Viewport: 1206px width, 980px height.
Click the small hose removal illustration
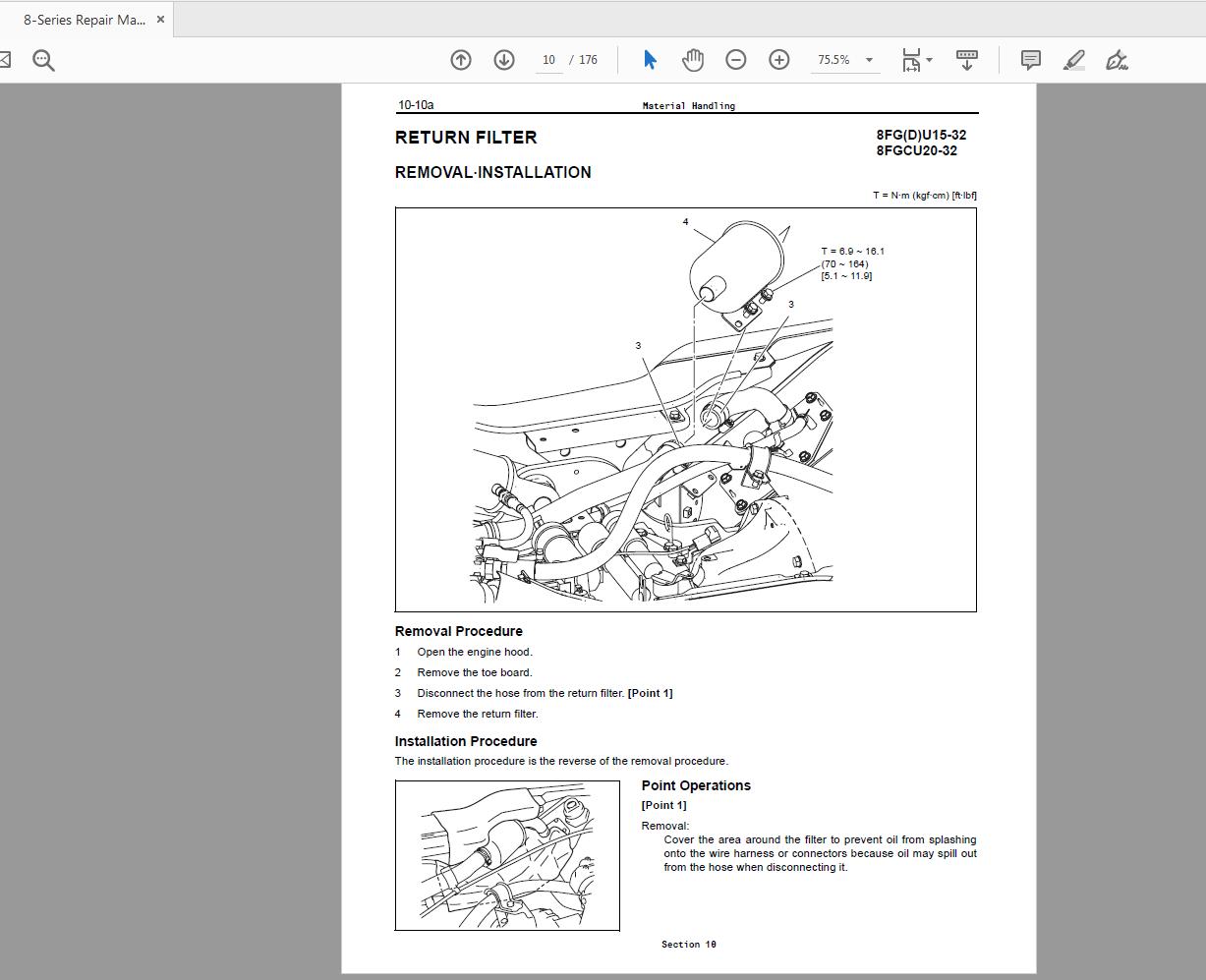[507, 855]
